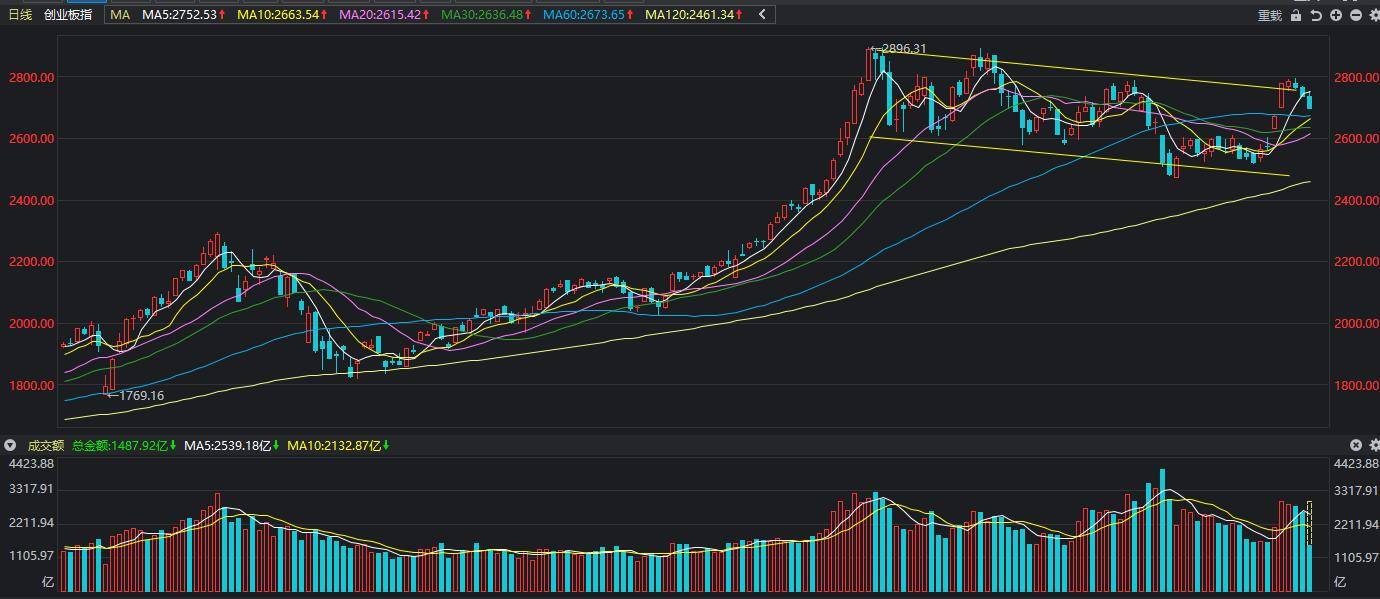1380x599 pixels.
Task: Open chart settings gear at top right
Action: (x=1373, y=15)
